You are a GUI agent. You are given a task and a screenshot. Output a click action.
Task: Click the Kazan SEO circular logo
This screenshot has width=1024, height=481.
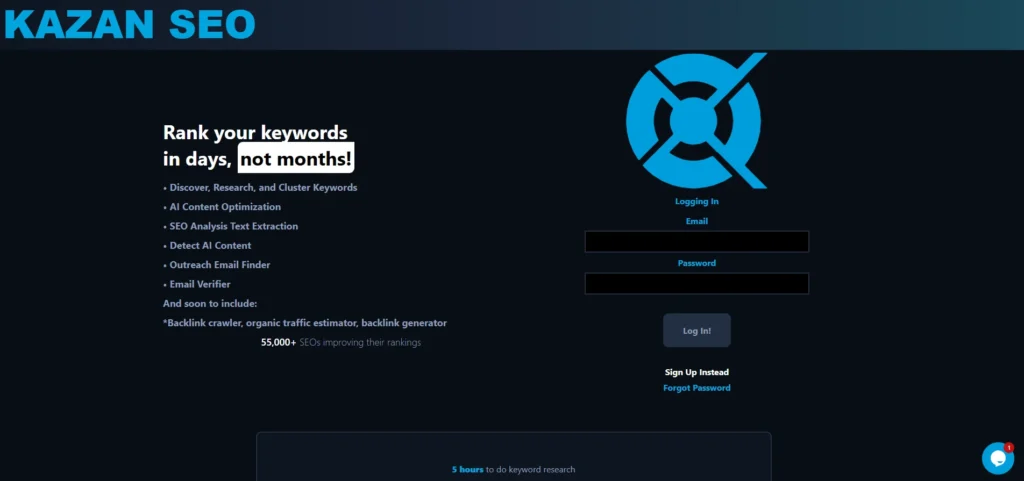pos(696,121)
